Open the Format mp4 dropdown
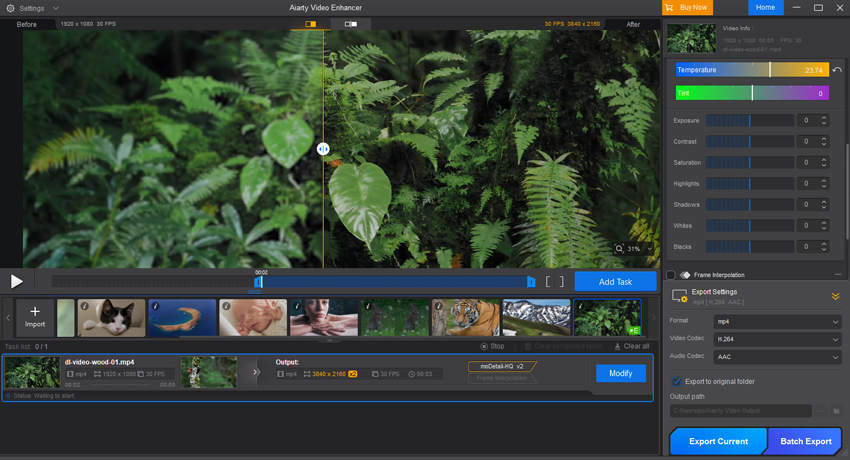The width and height of the screenshot is (850, 460). pos(777,321)
